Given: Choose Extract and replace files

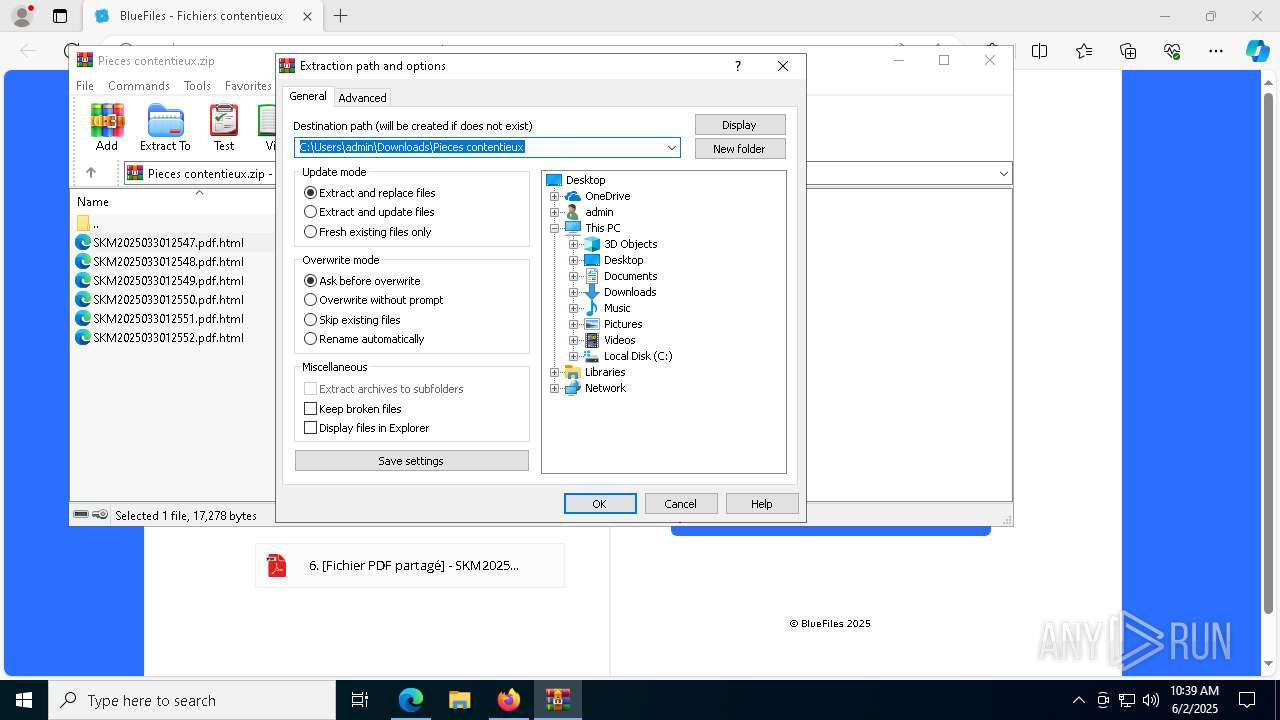Looking at the screenshot, I should [x=370, y=193].
